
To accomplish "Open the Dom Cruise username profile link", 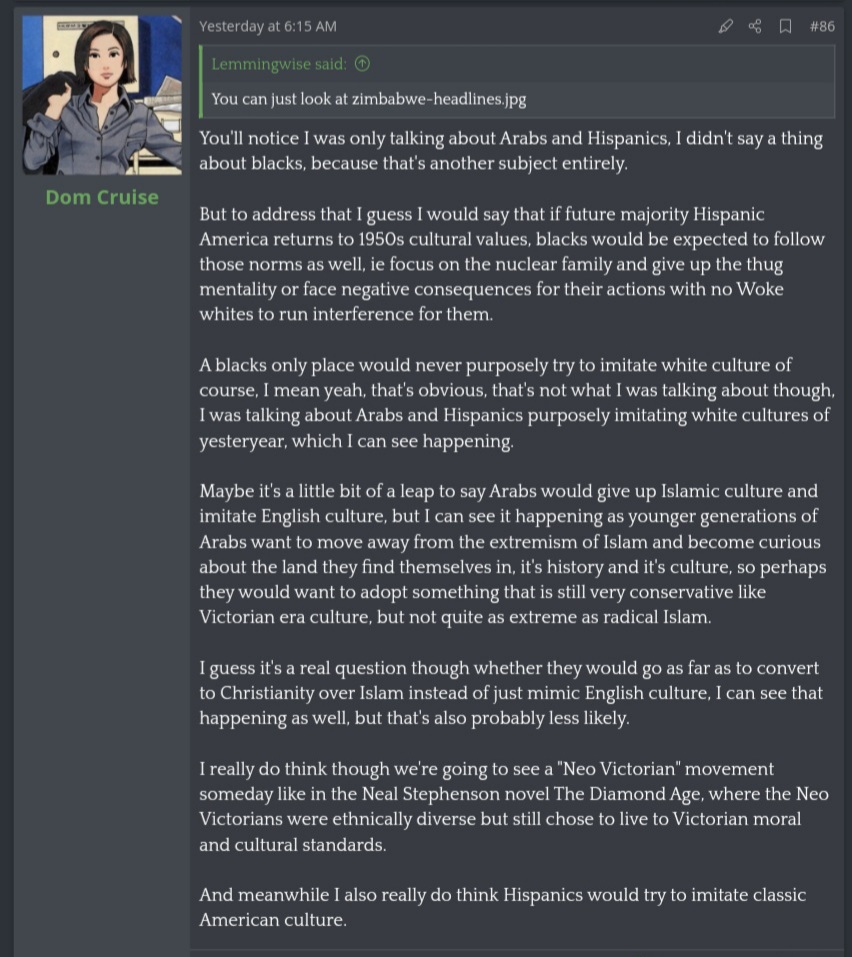I will (x=102, y=197).
